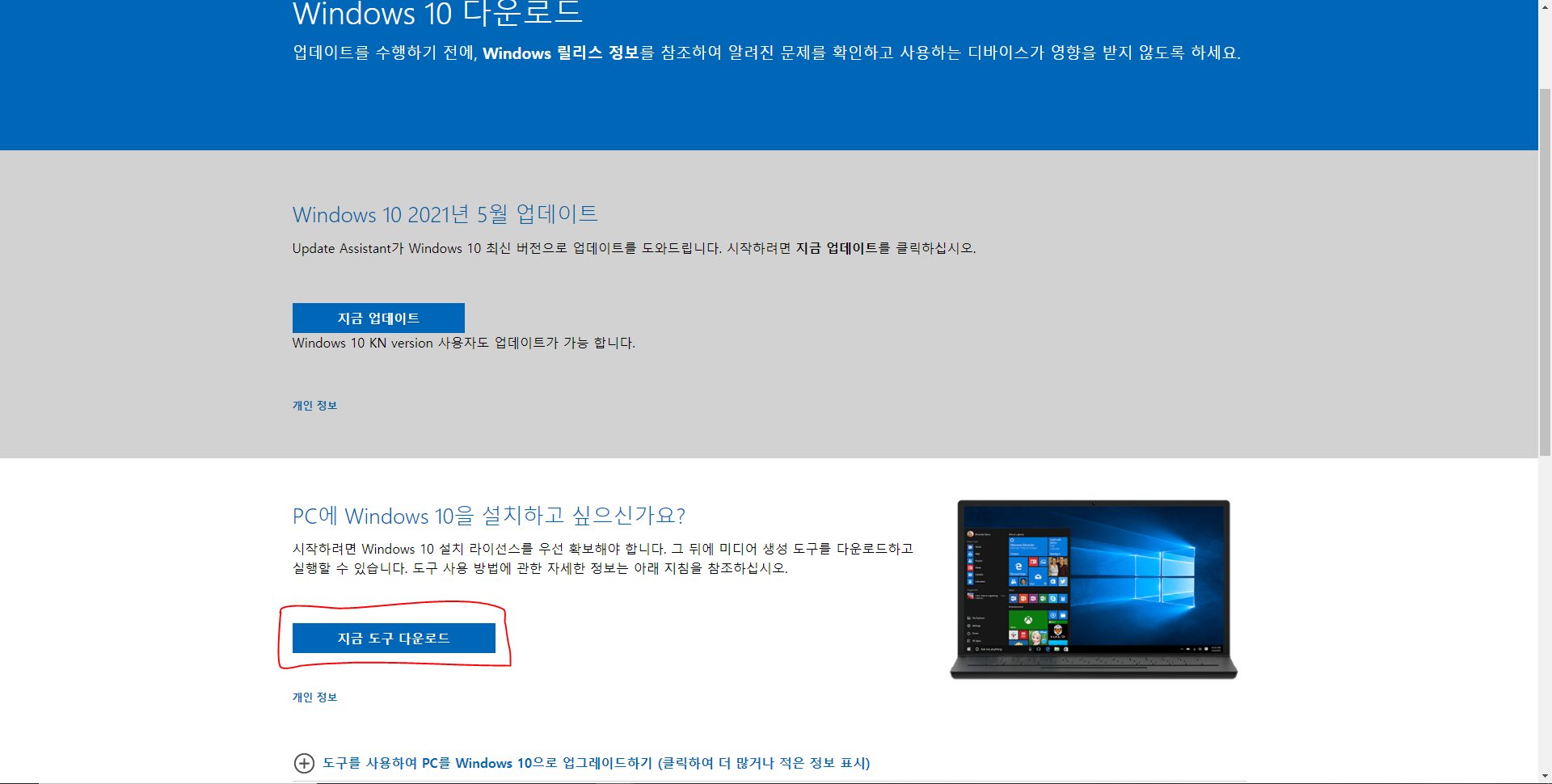This screenshot has height=784, width=1552.
Task: Click the Update Assistant description text
Action: [634, 248]
